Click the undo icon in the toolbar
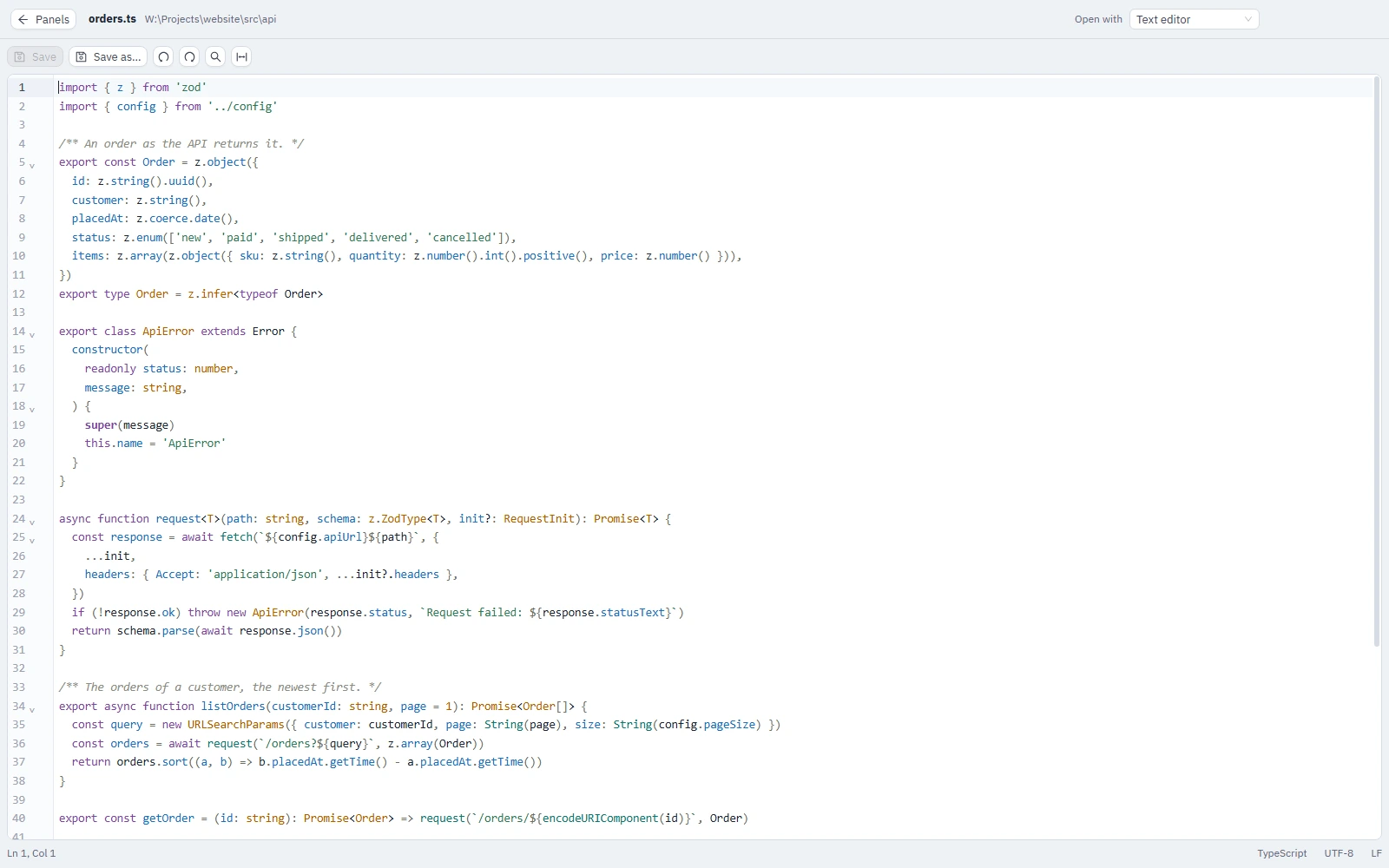The image size is (1389, 868). point(163,57)
